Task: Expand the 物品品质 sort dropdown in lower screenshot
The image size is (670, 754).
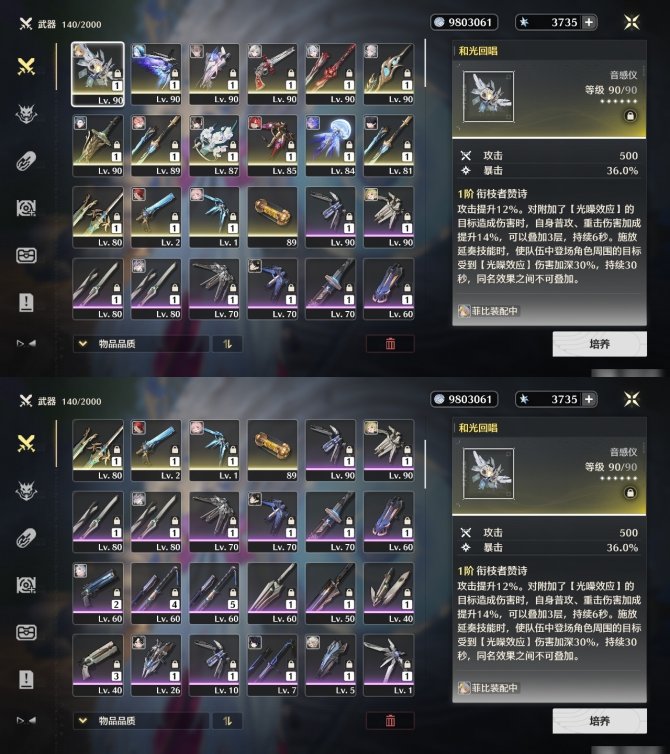Action: (x=141, y=721)
